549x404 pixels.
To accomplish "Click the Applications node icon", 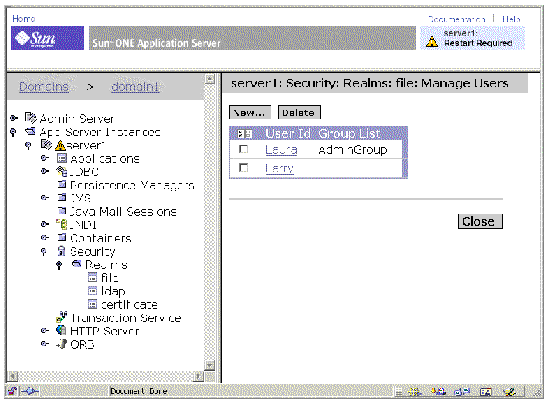I will point(62,158).
